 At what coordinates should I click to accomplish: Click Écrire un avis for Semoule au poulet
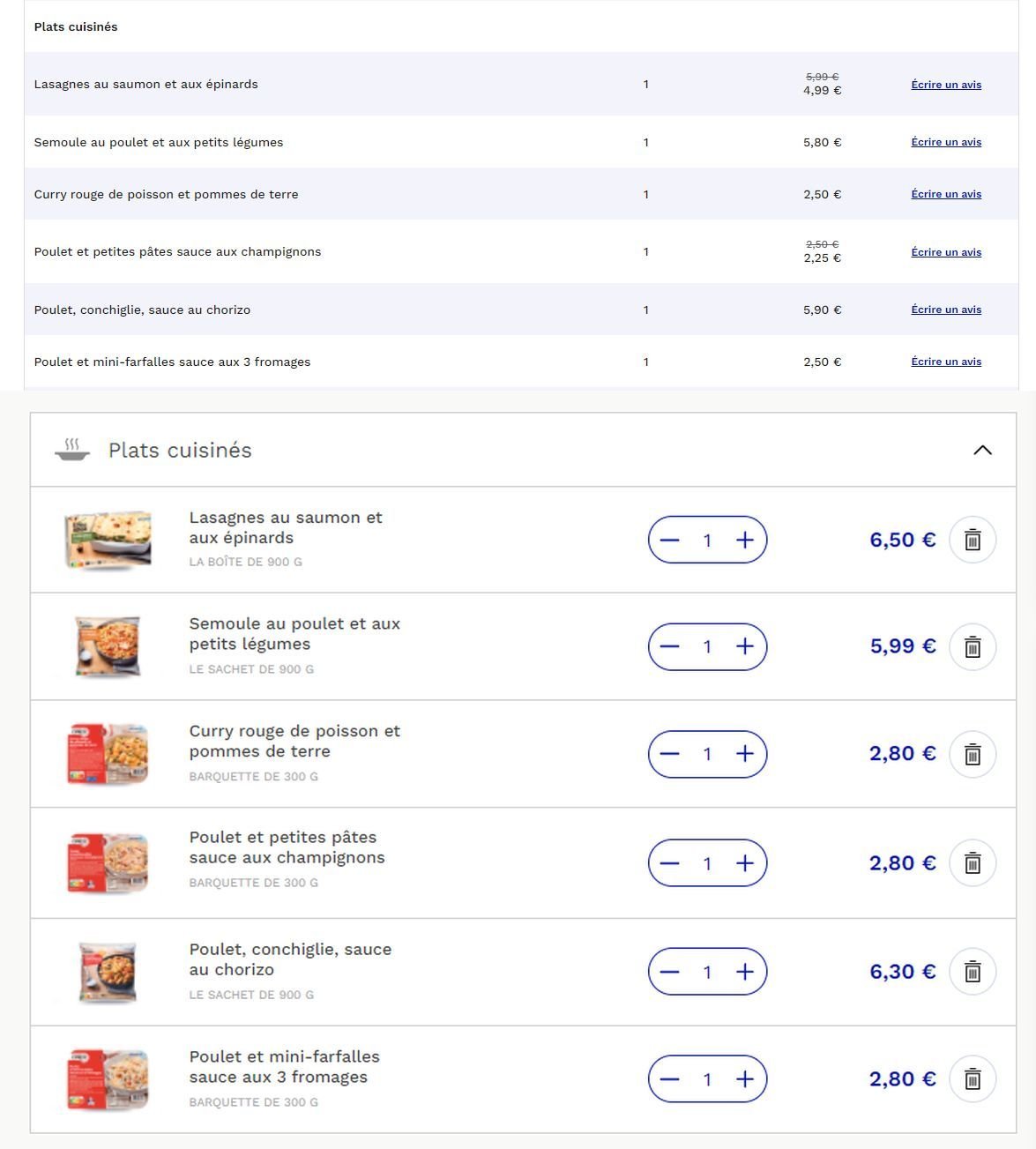point(946,142)
